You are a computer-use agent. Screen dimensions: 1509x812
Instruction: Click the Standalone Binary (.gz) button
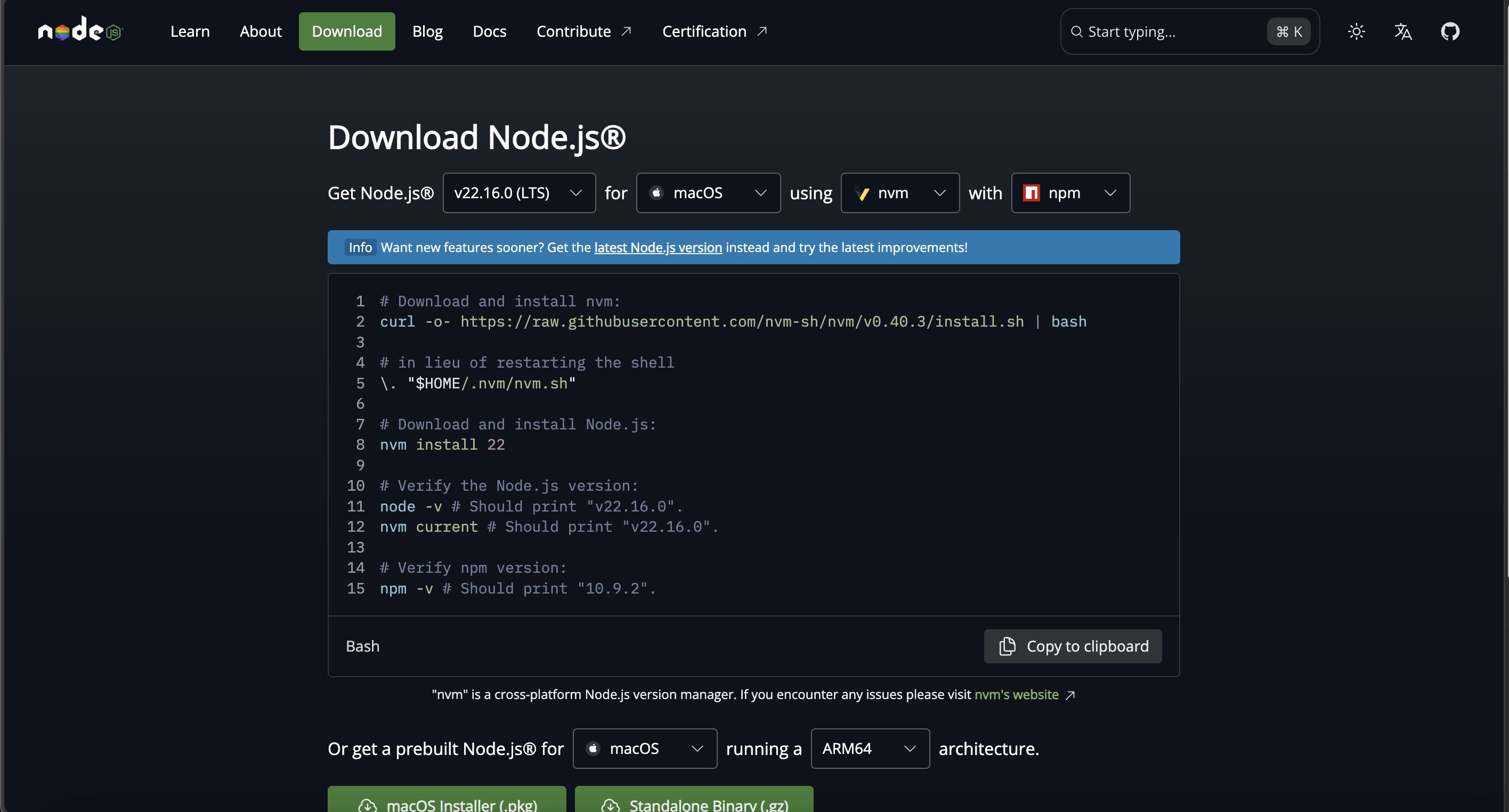[694, 799]
